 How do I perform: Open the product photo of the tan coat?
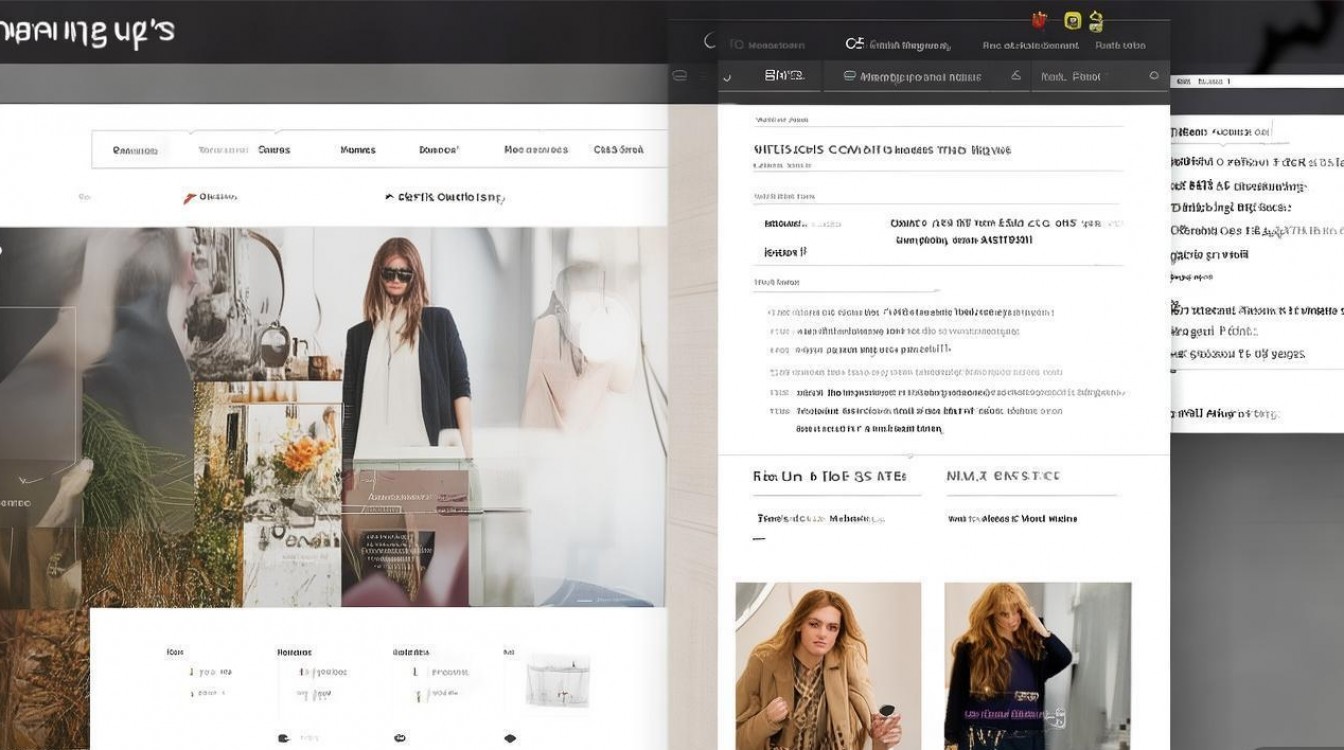tap(828, 666)
